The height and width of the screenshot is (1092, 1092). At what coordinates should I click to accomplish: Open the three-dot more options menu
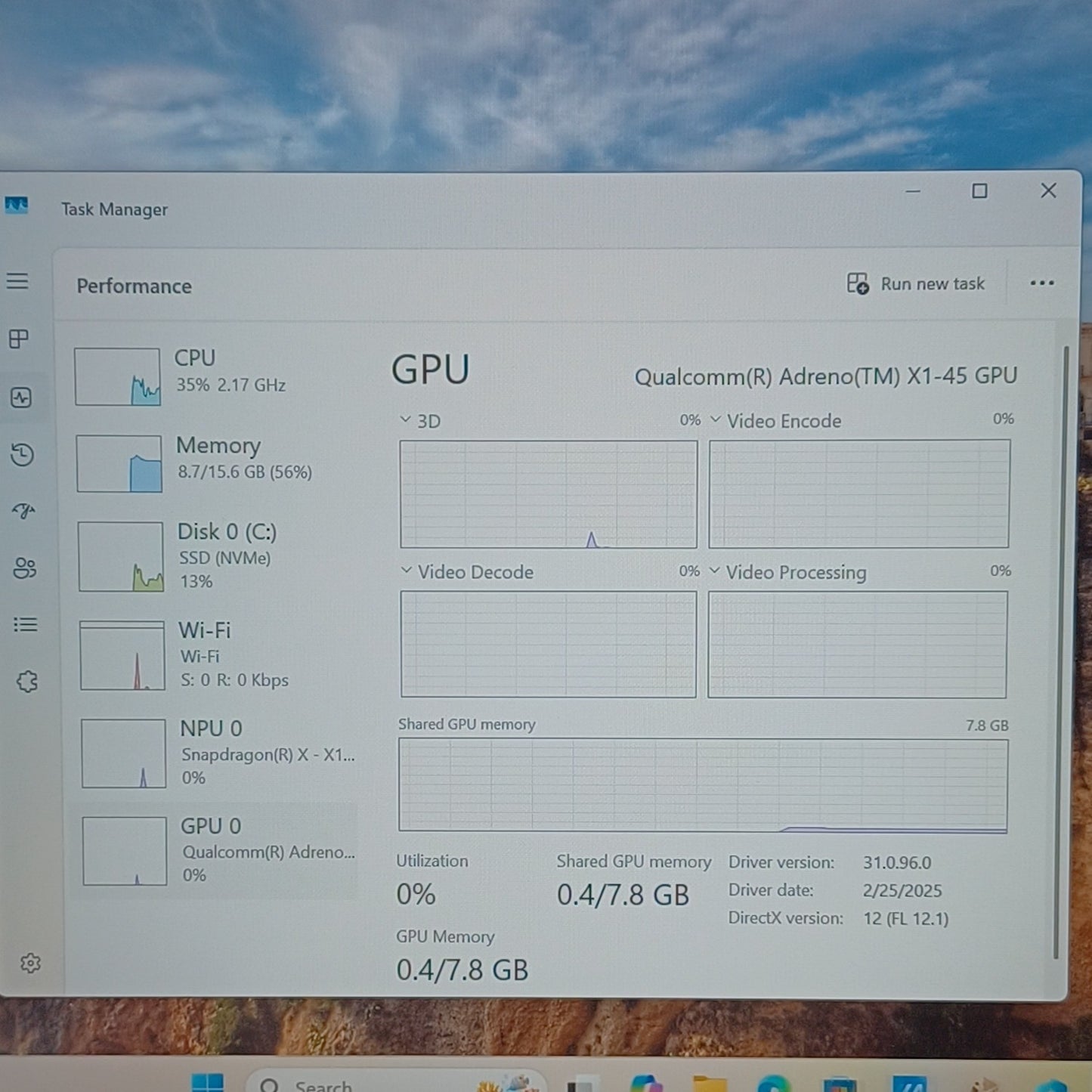(x=1042, y=283)
